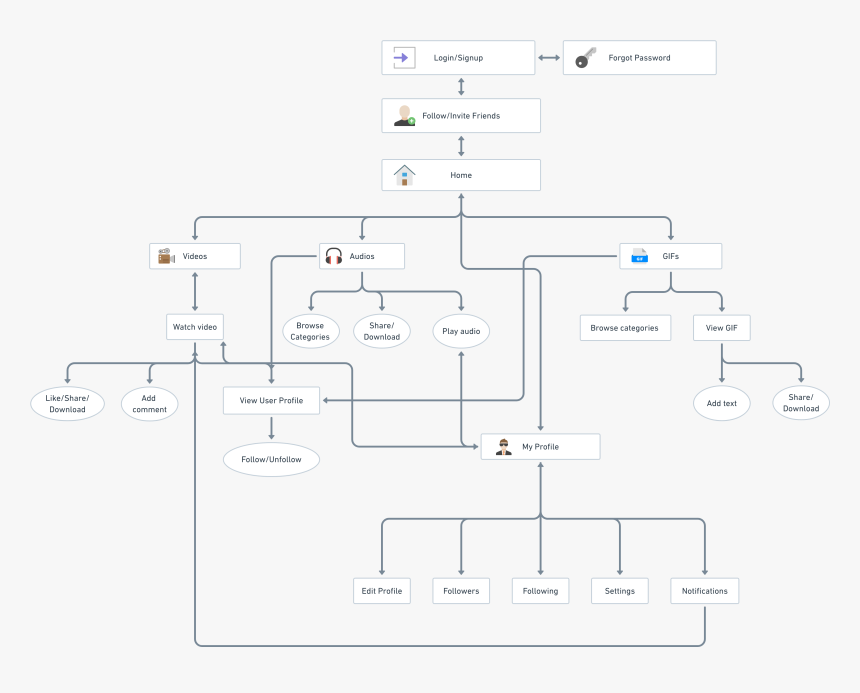Image resolution: width=860 pixels, height=693 pixels.
Task: Click the View GIF node
Action: click(721, 327)
